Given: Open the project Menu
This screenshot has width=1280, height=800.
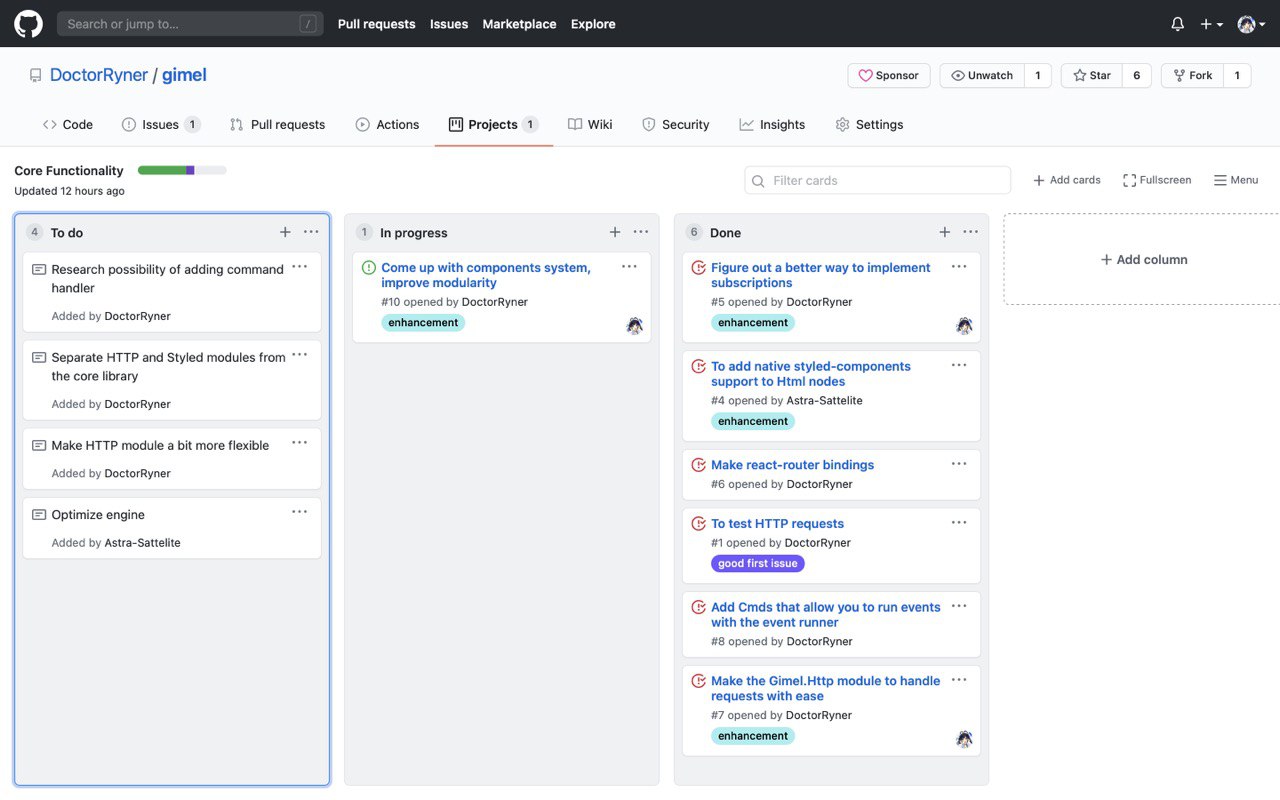Looking at the screenshot, I should click(x=1236, y=180).
